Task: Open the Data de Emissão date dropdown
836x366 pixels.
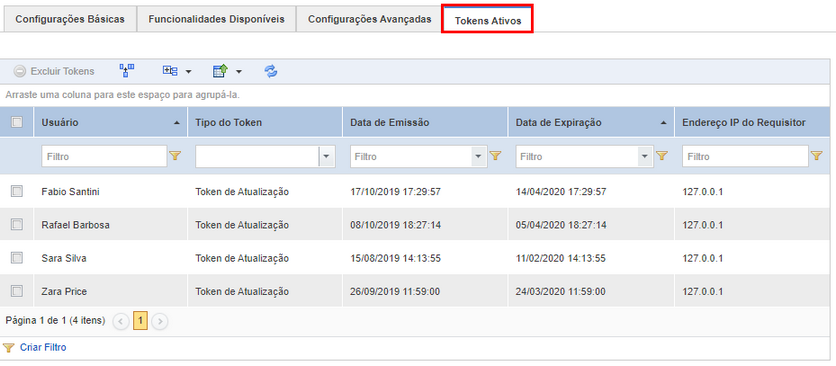Action: (x=478, y=157)
